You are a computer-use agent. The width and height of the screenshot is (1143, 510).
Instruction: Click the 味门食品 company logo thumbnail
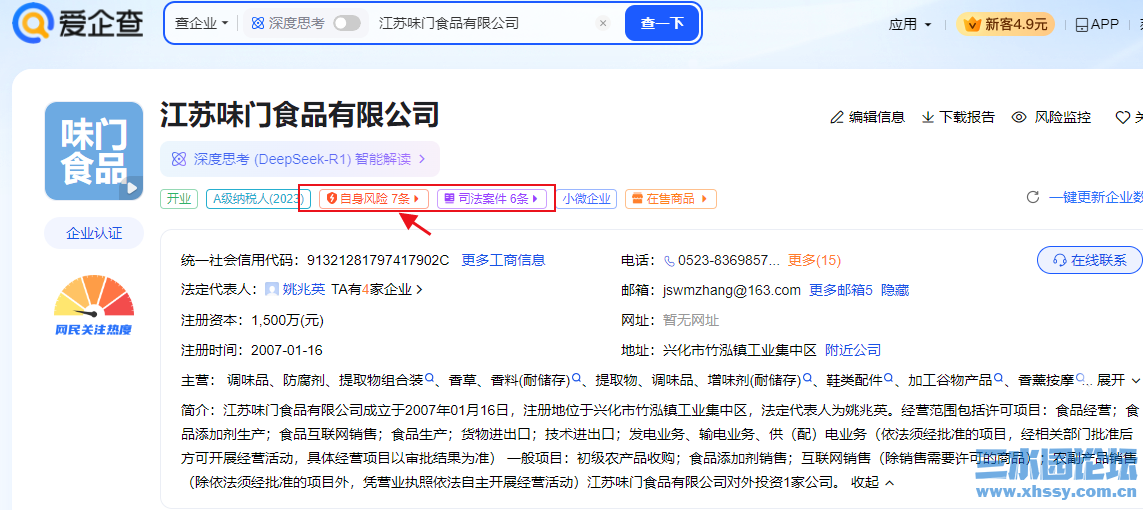(94, 151)
